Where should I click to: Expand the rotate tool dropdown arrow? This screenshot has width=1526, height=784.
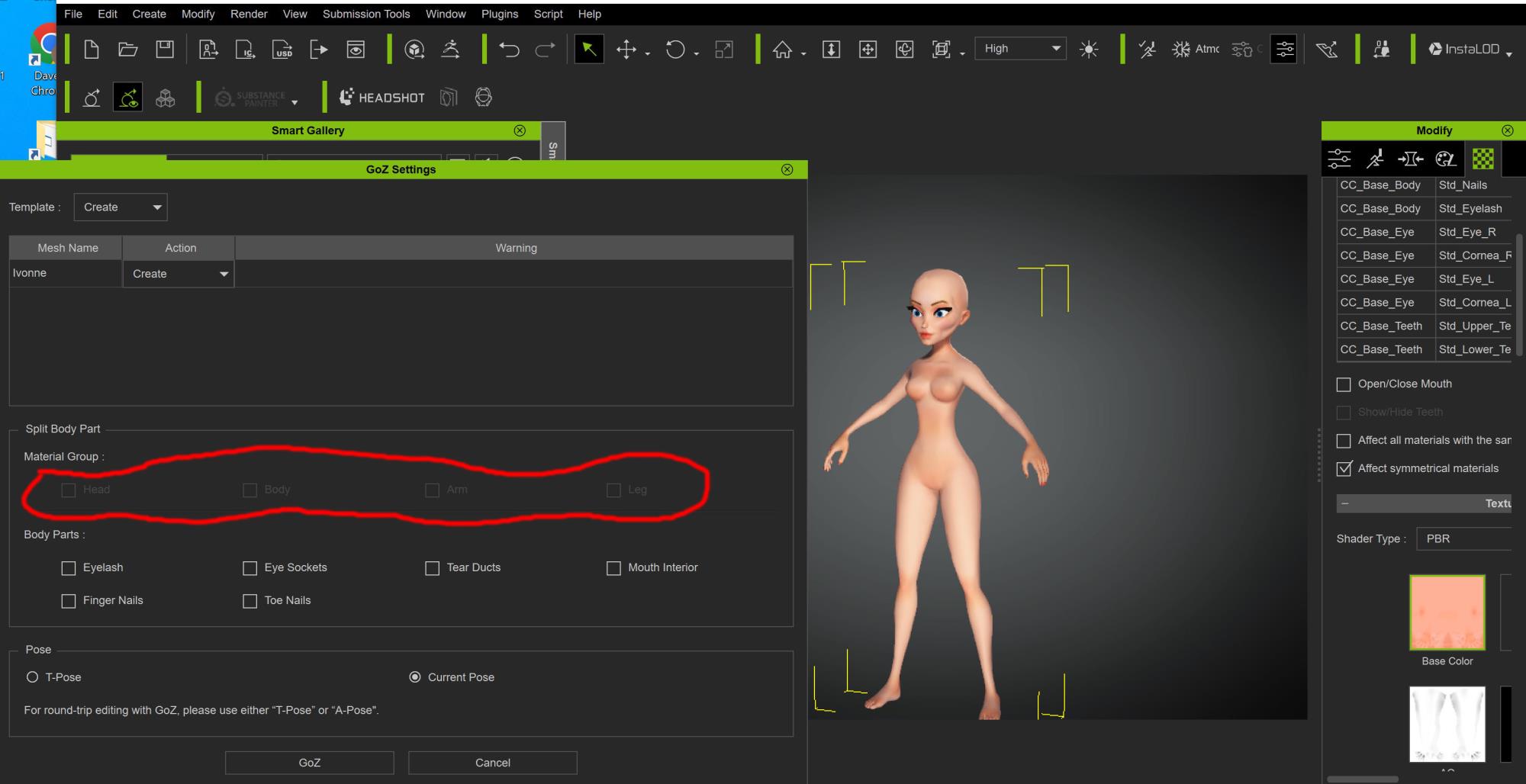pyautogui.click(x=697, y=53)
